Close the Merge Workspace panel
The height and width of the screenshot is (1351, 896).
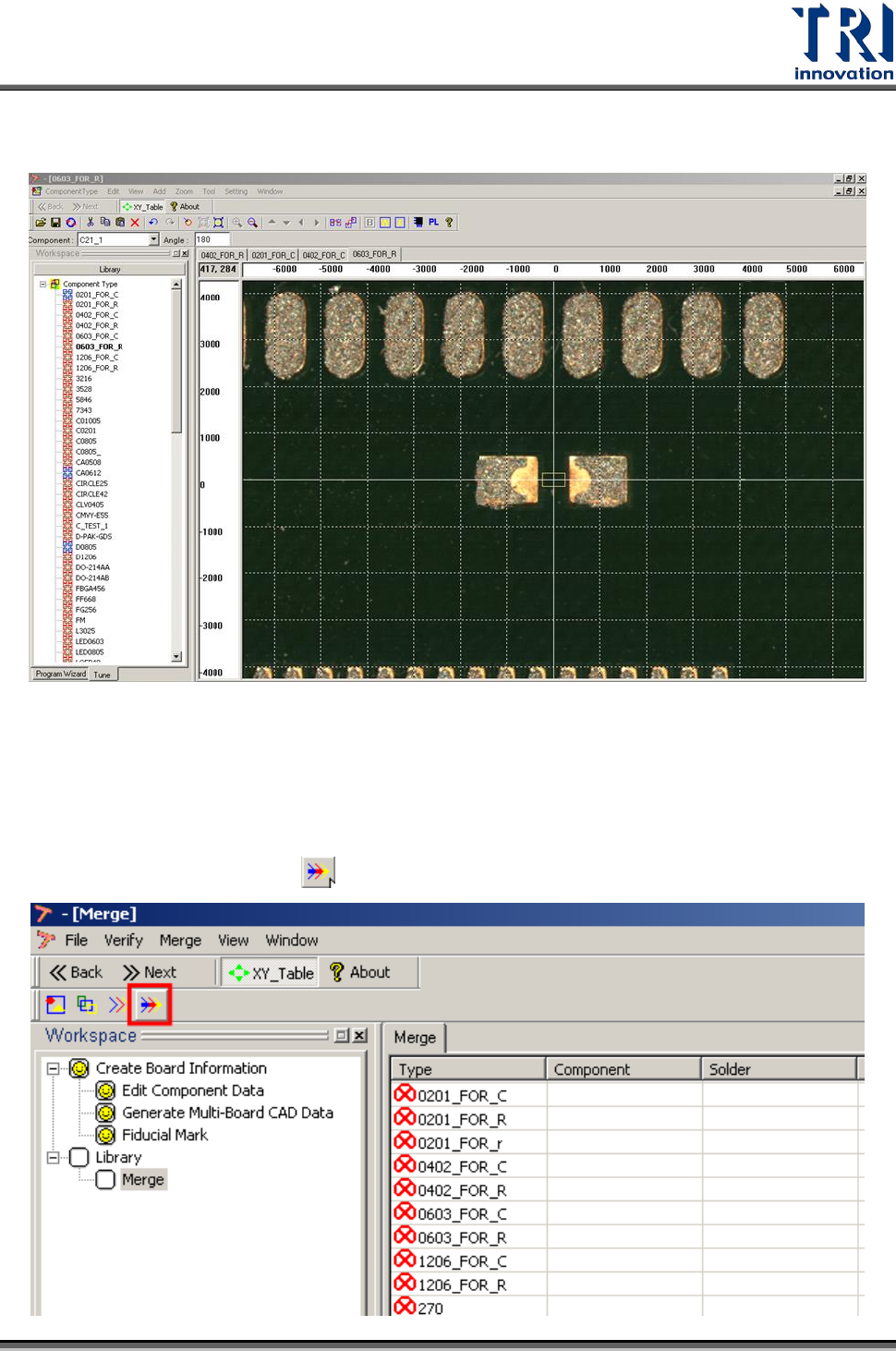tap(359, 1036)
